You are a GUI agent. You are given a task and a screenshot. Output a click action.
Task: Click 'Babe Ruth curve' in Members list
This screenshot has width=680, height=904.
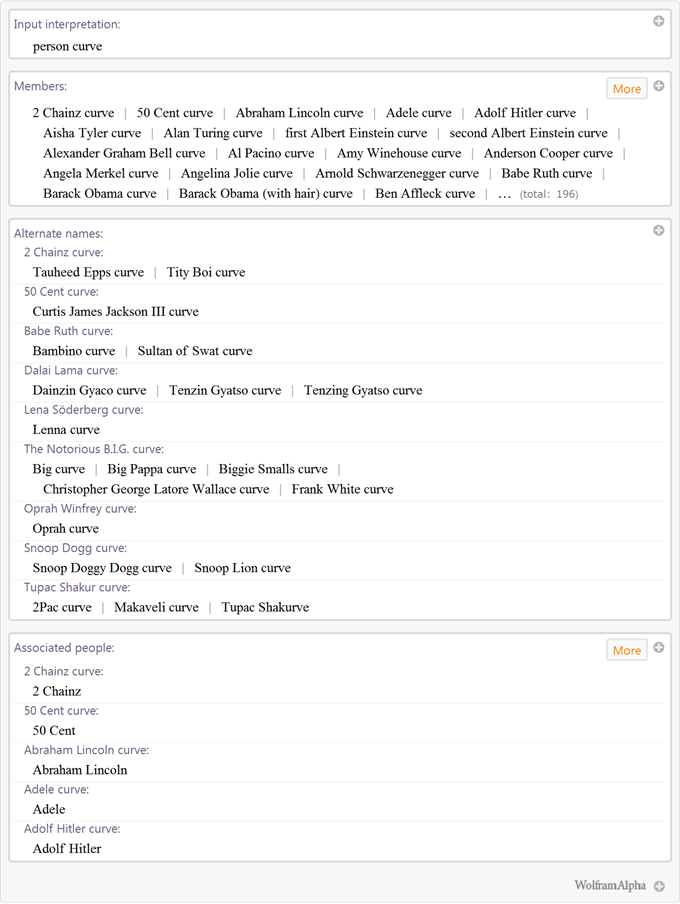pyautogui.click(x=547, y=174)
